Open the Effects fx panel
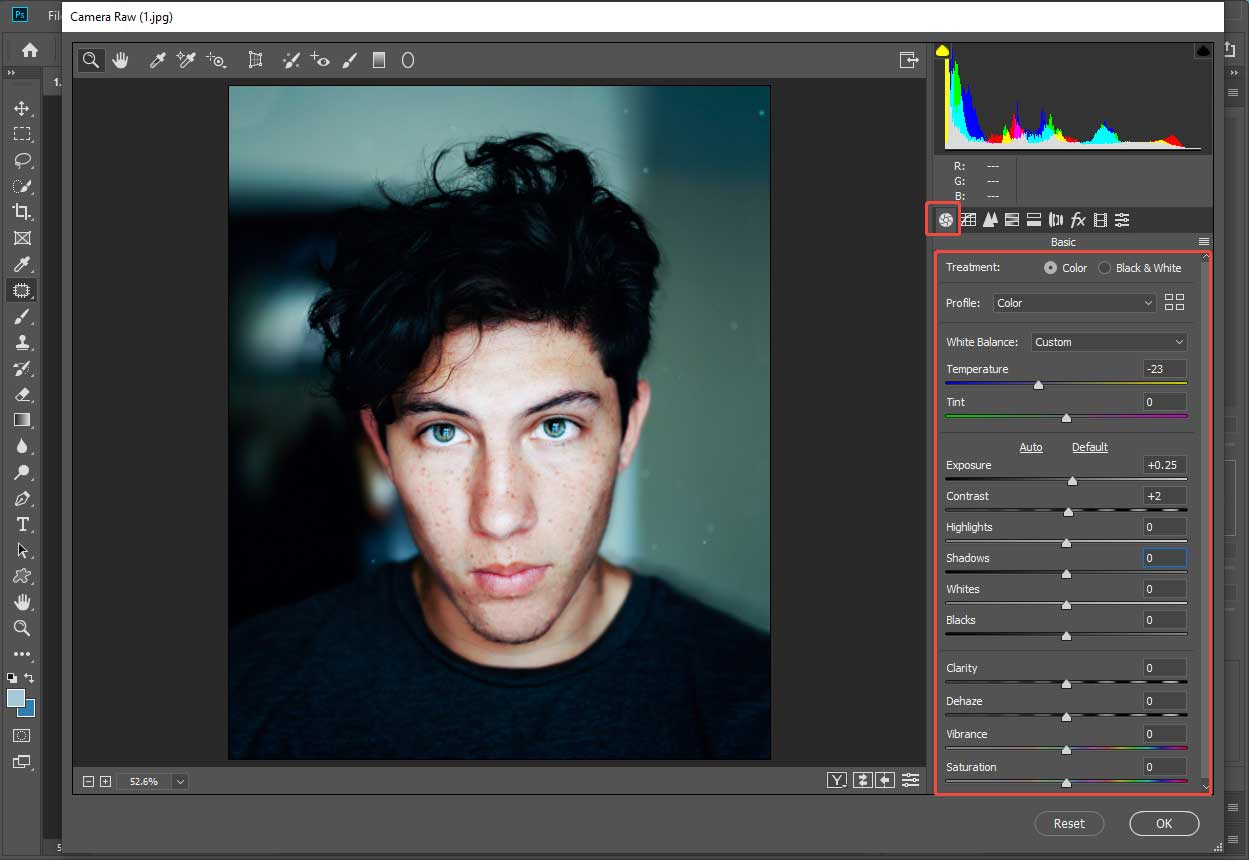The width and height of the screenshot is (1249, 860). [x=1077, y=220]
